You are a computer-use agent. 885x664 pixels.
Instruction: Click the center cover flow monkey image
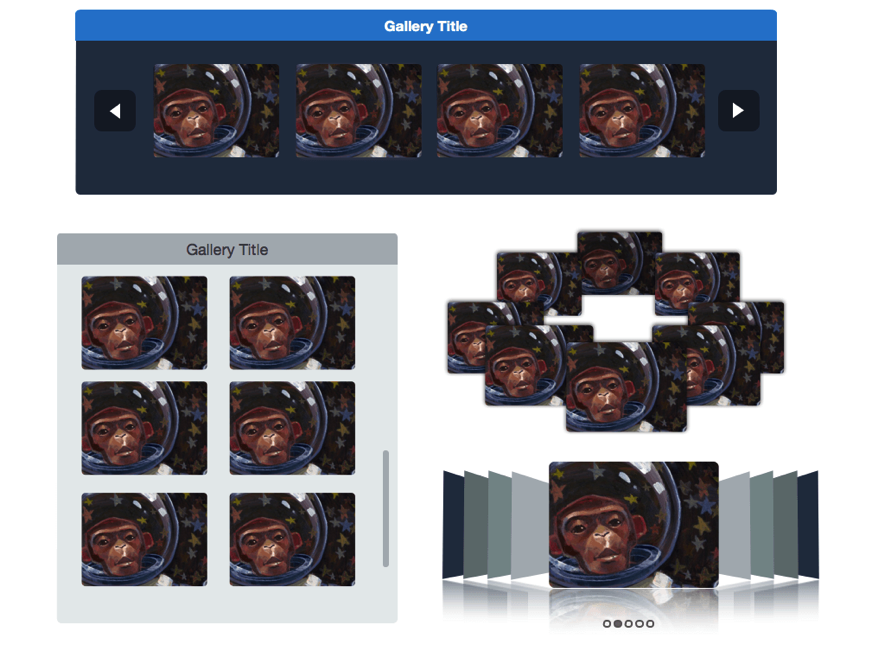click(633, 525)
